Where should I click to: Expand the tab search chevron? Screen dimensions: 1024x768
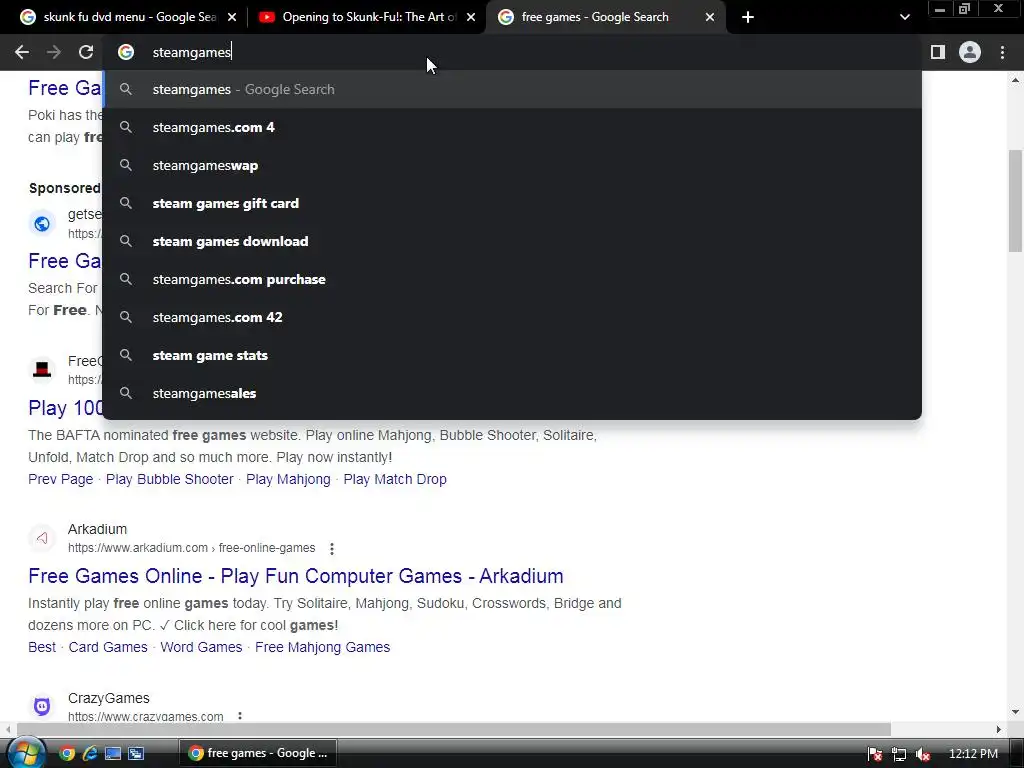[x=904, y=18]
